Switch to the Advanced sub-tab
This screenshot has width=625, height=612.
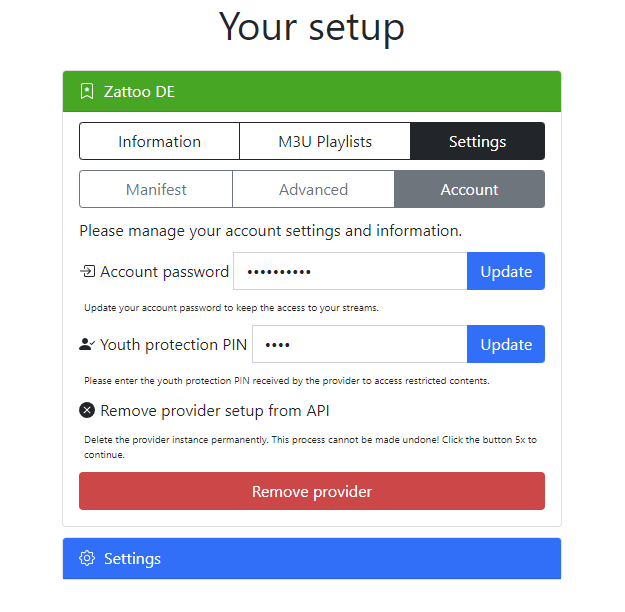[313, 189]
